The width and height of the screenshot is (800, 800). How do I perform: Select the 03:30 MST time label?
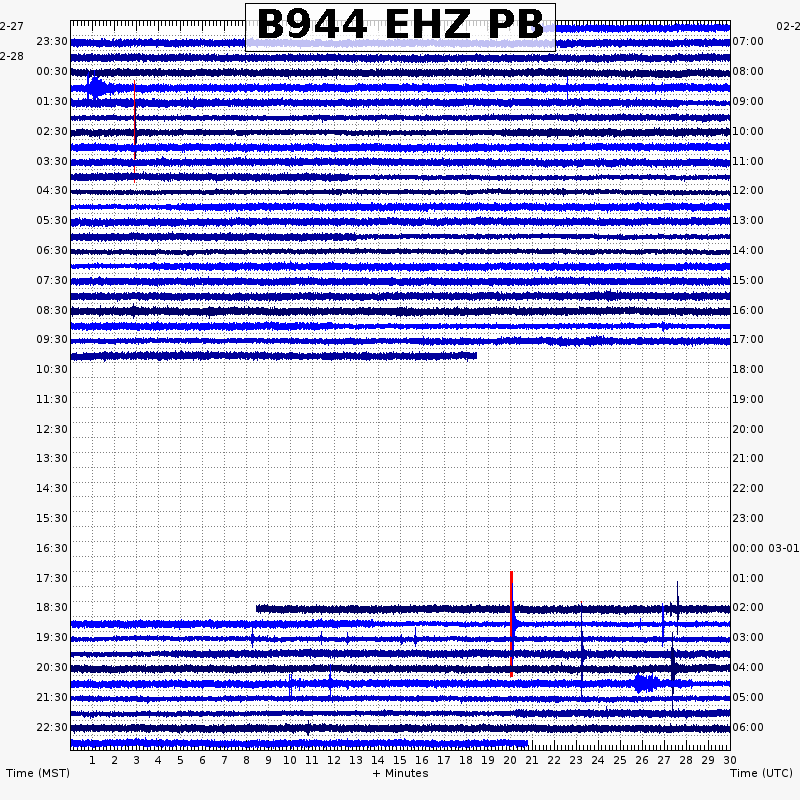point(52,162)
